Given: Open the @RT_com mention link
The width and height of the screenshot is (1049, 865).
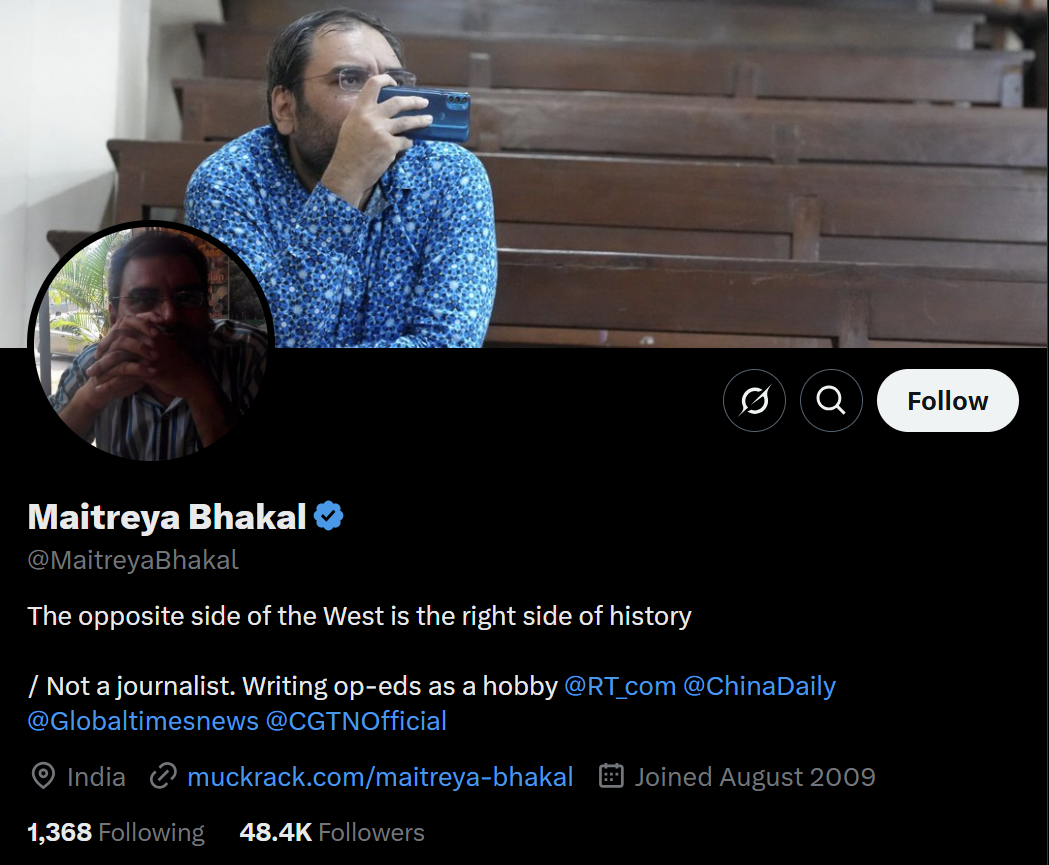Looking at the screenshot, I should (x=620, y=686).
